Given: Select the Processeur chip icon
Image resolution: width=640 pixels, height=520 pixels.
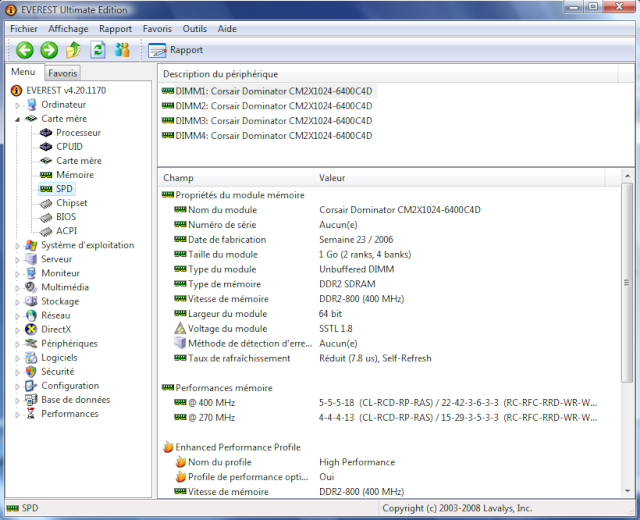Looking at the screenshot, I should point(46,133).
